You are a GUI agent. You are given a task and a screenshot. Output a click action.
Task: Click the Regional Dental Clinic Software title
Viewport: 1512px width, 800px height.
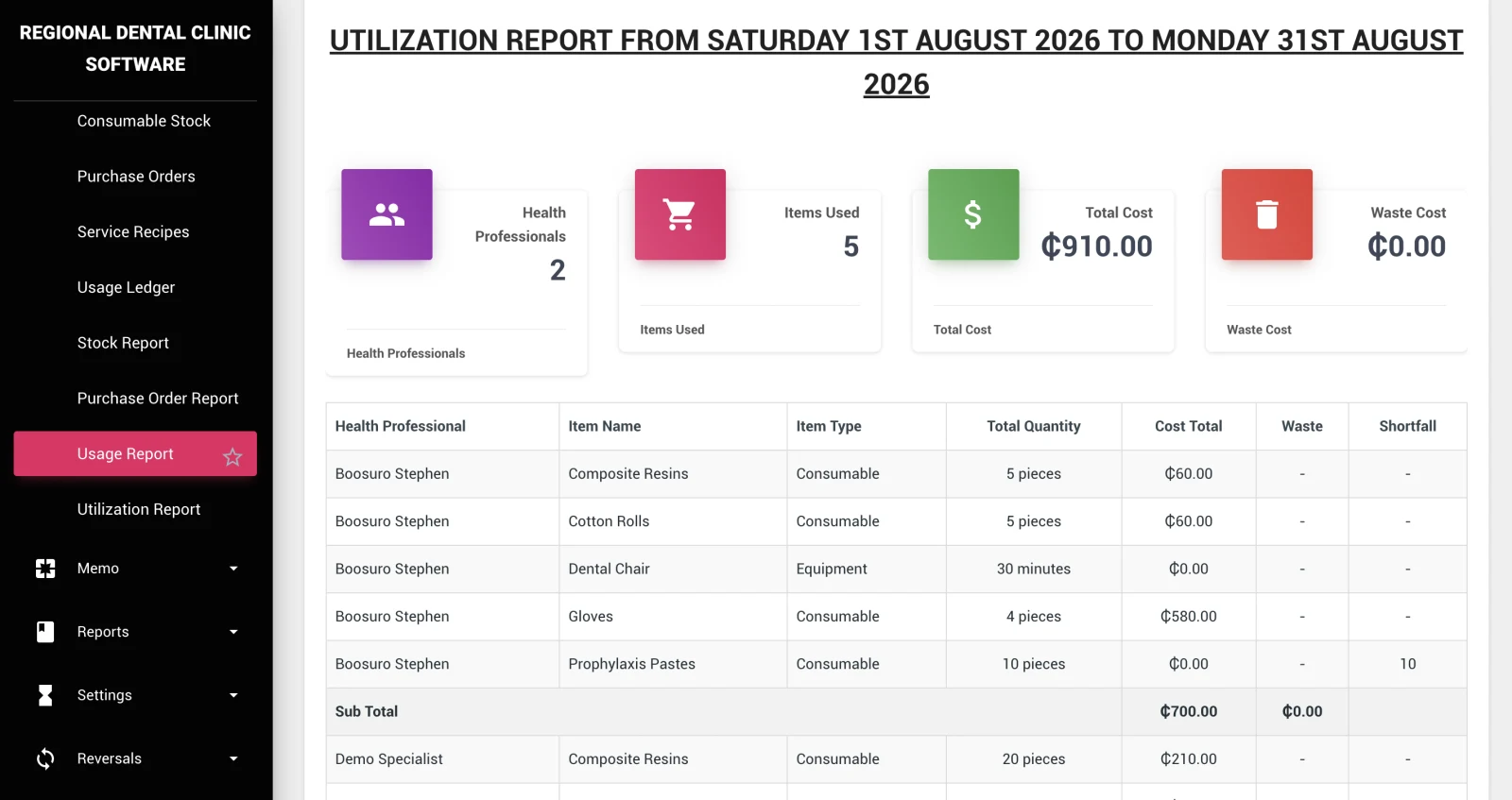pyautogui.click(x=135, y=48)
